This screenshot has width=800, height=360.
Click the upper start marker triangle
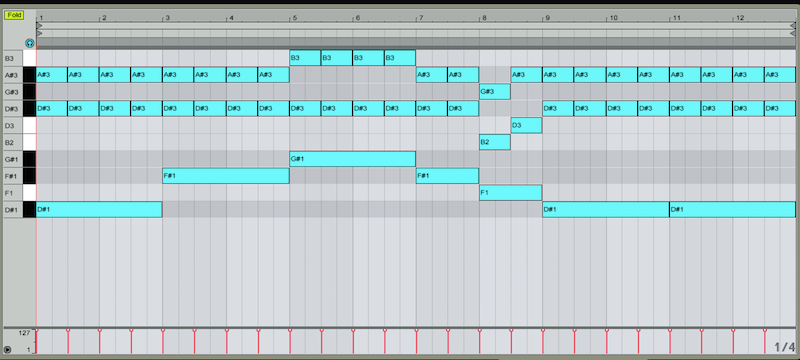click(39, 25)
